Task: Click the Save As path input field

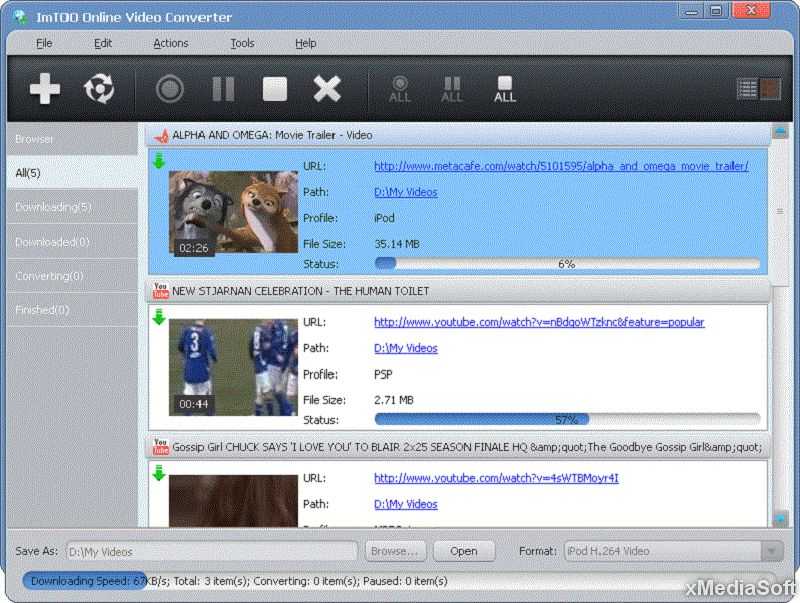Action: [x=212, y=551]
